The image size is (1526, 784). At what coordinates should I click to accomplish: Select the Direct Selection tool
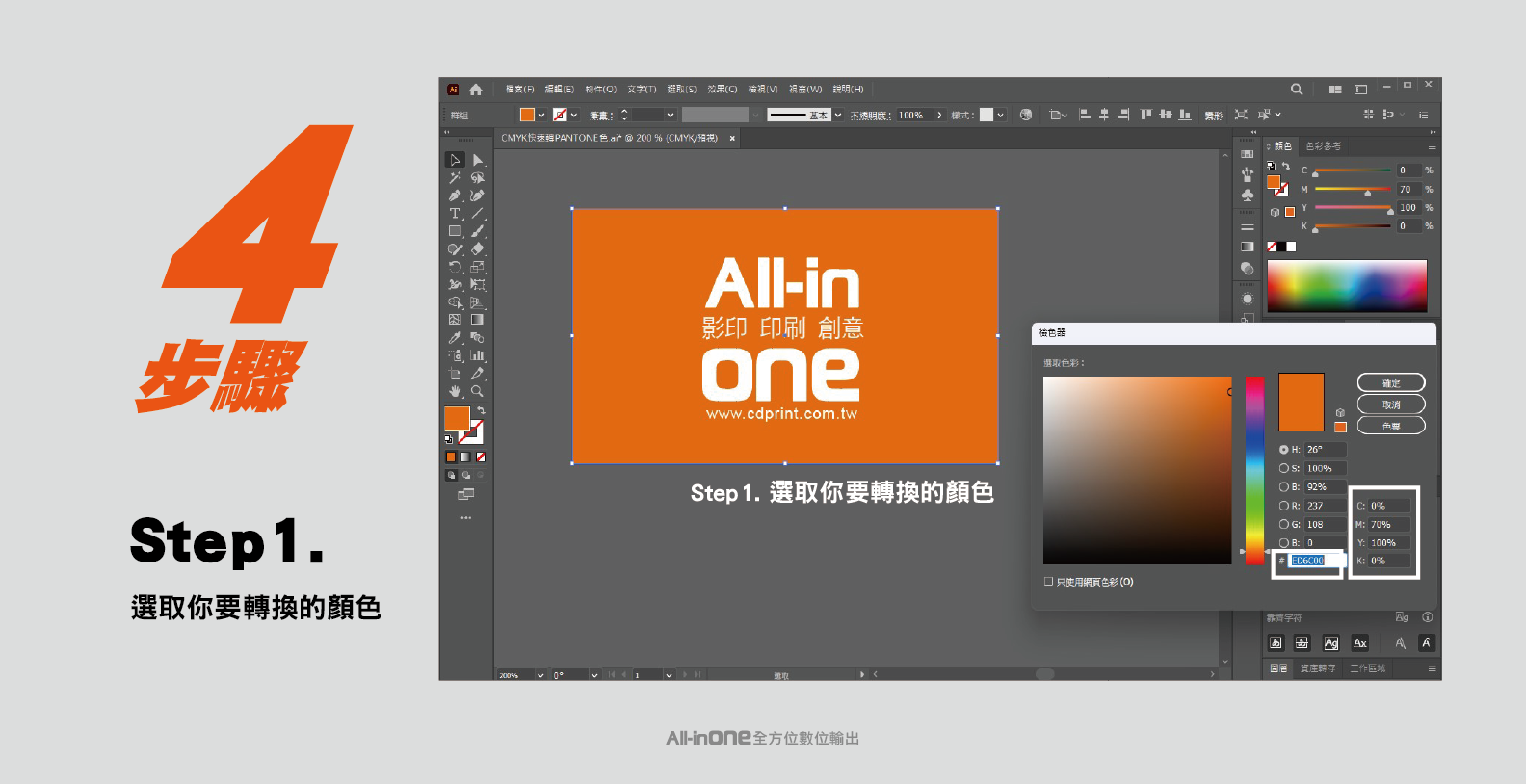[x=478, y=160]
